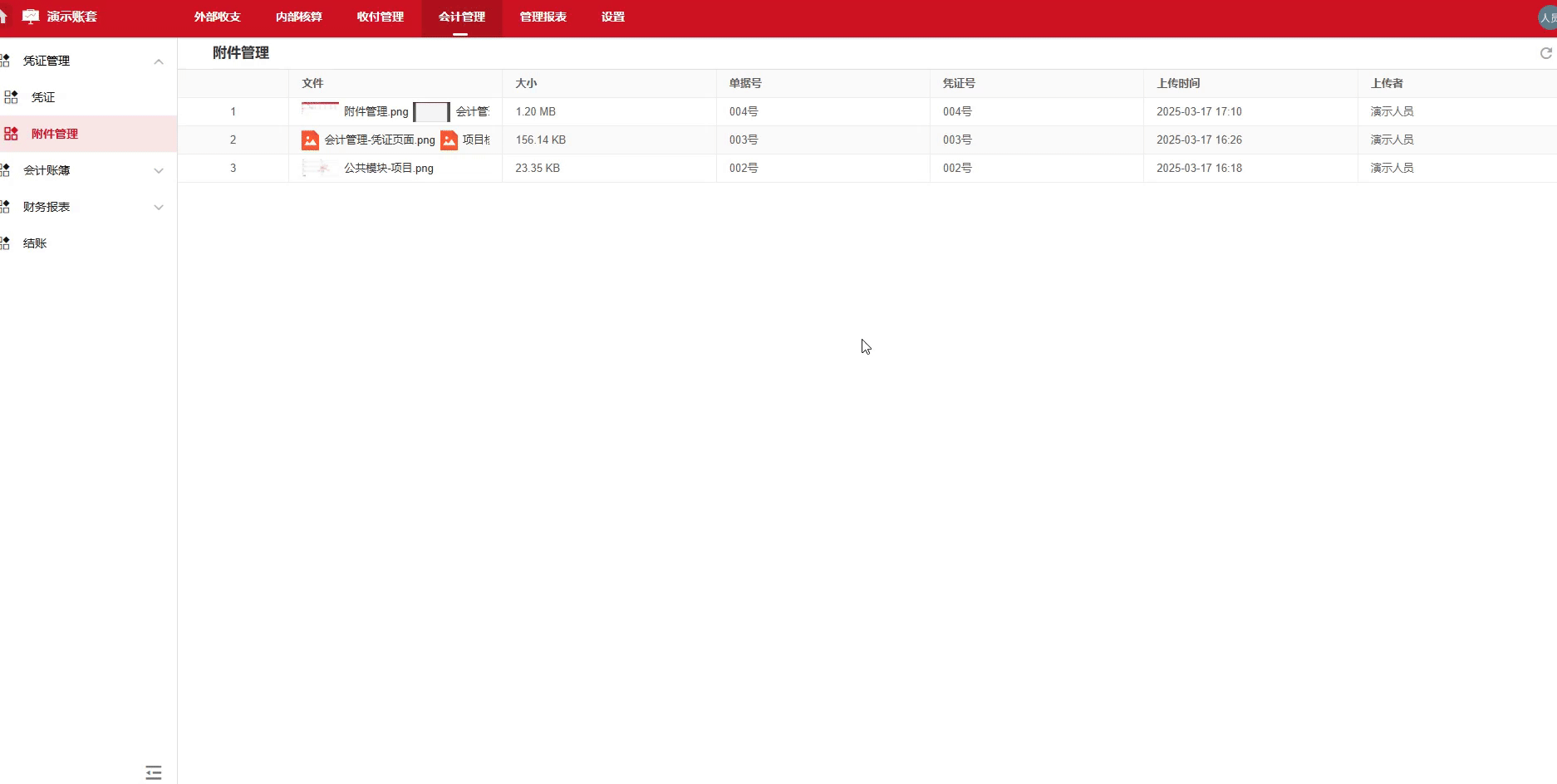Click the 演示账套 presentation board icon
Image resolution: width=1557 pixels, height=784 pixels.
click(x=31, y=17)
